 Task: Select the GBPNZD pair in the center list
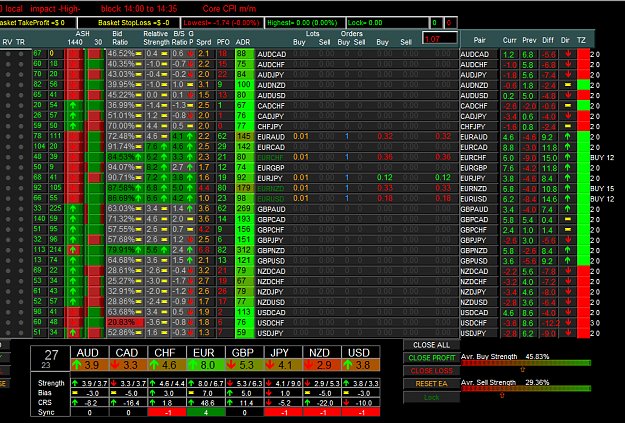[271, 250]
